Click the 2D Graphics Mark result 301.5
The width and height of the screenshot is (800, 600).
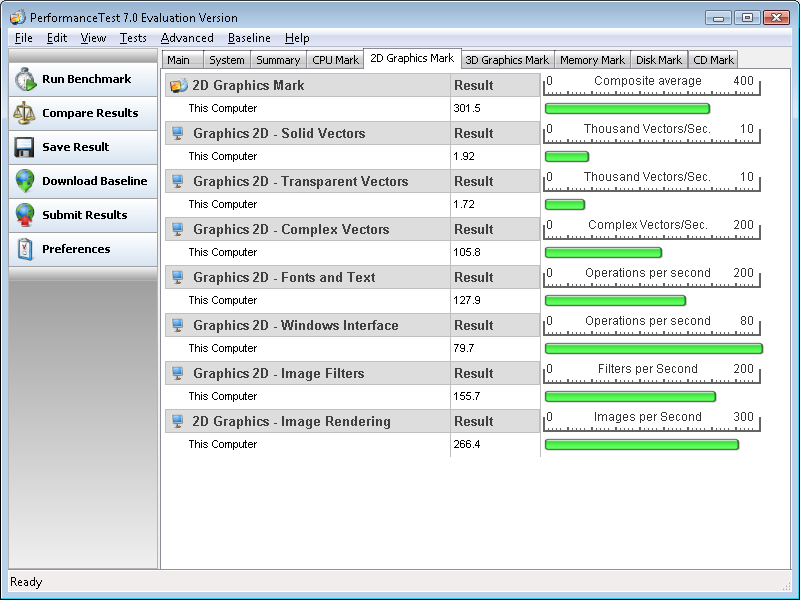(x=467, y=109)
